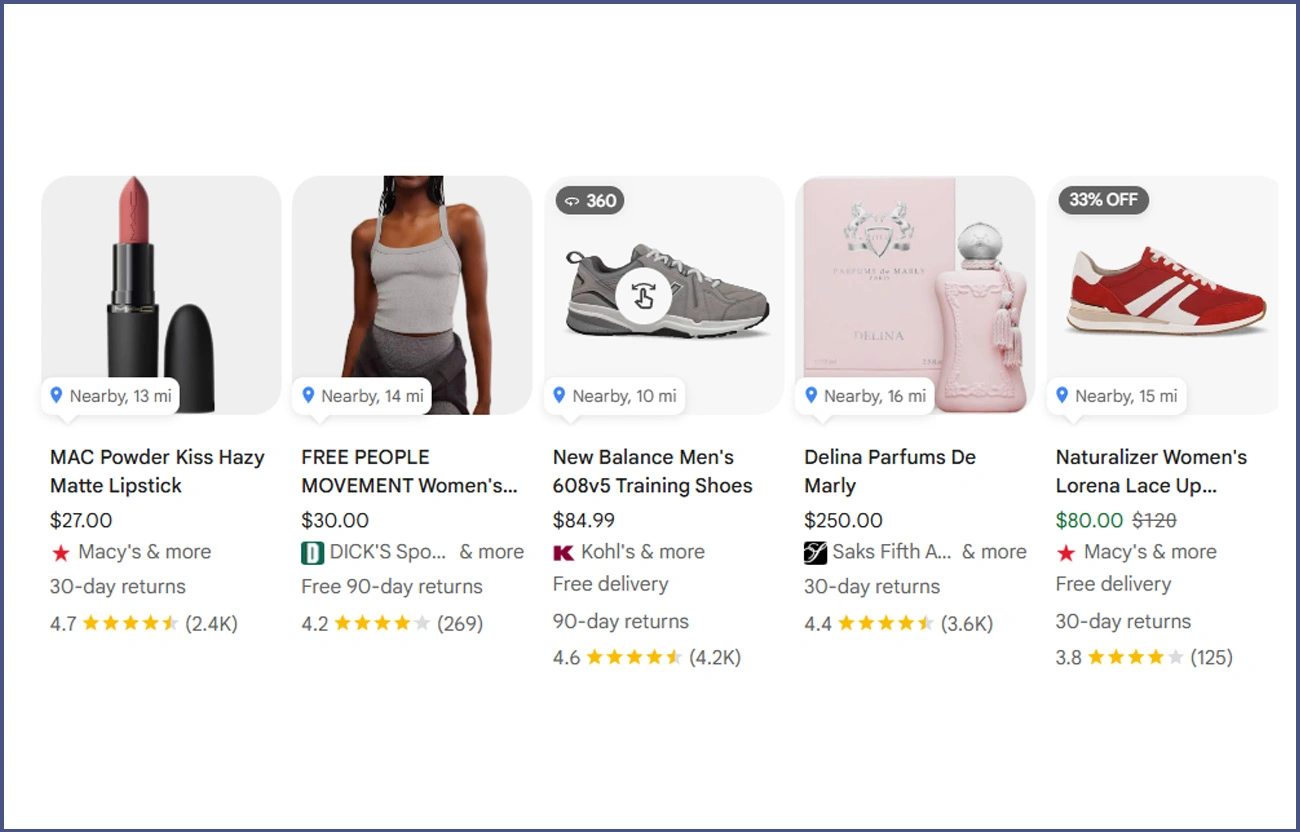Click the map pin on Nearby, 16 mi
This screenshot has height=832, width=1300.
pyautogui.click(x=811, y=396)
